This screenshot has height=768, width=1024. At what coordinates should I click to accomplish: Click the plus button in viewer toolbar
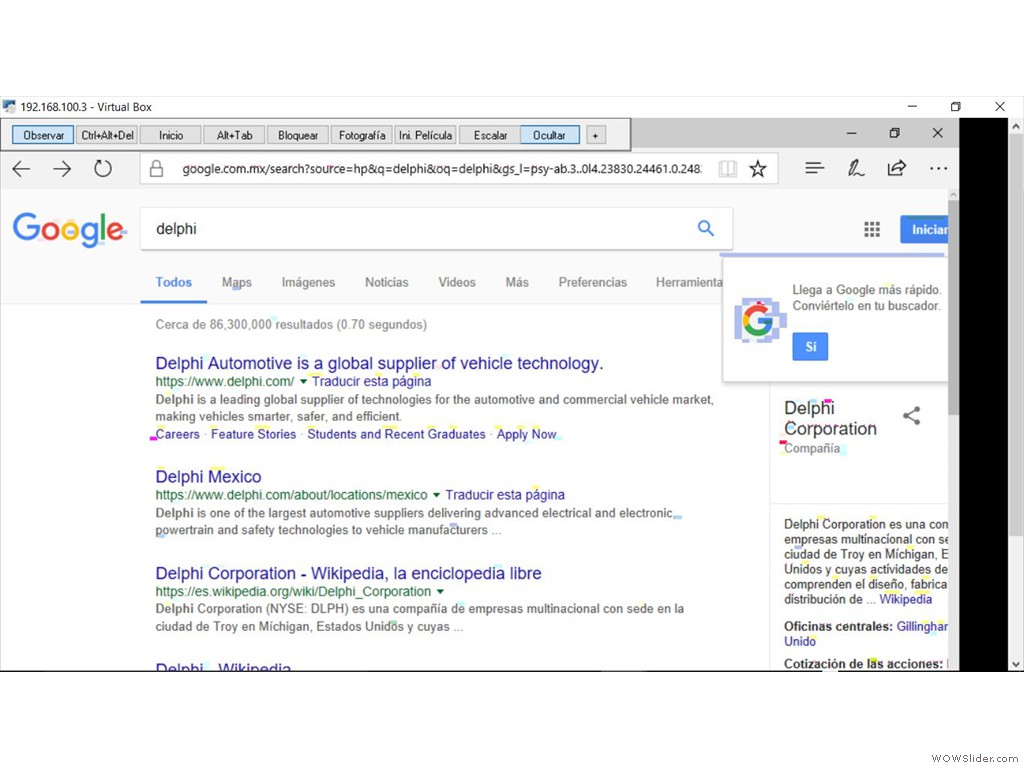pyautogui.click(x=595, y=135)
